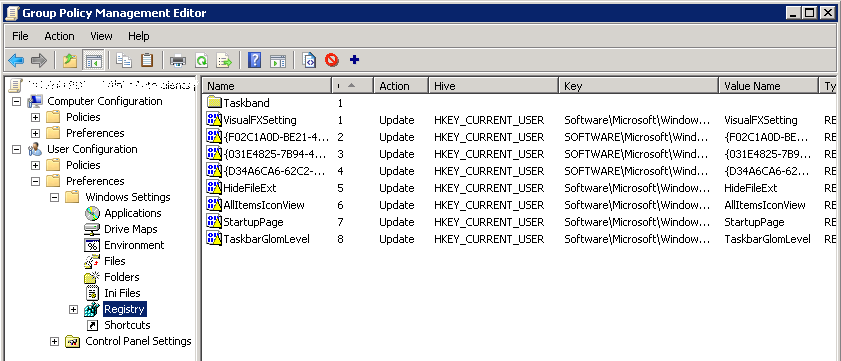
Task: Select the Computer Configuration tree node
Action: pyautogui.click(x=105, y=101)
